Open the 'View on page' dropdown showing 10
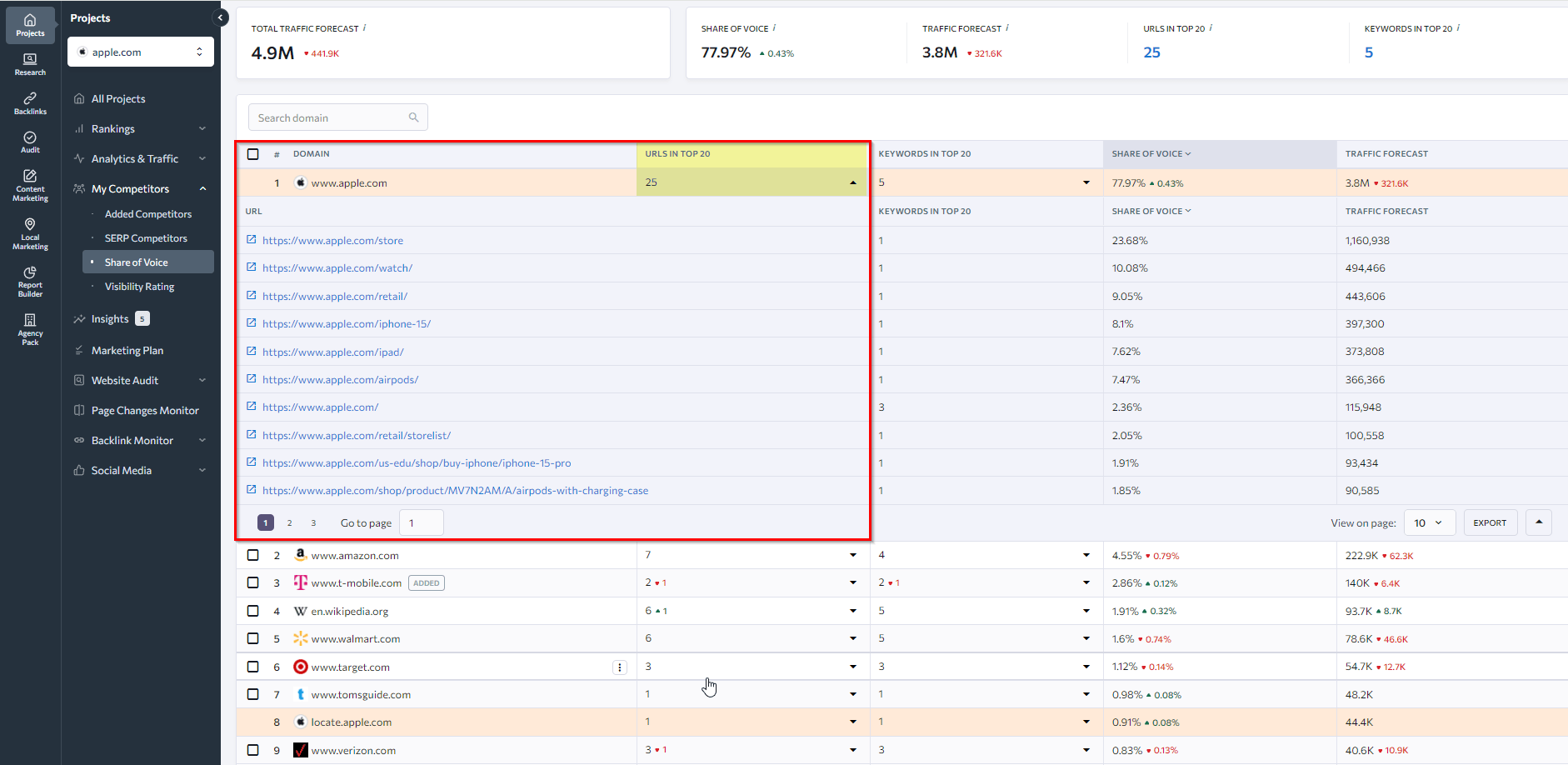The width and height of the screenshot is (1568, 765). pos(1429,522)
